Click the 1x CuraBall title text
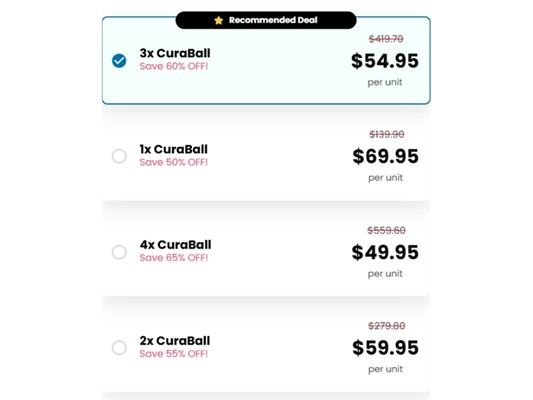 (173, 149)
